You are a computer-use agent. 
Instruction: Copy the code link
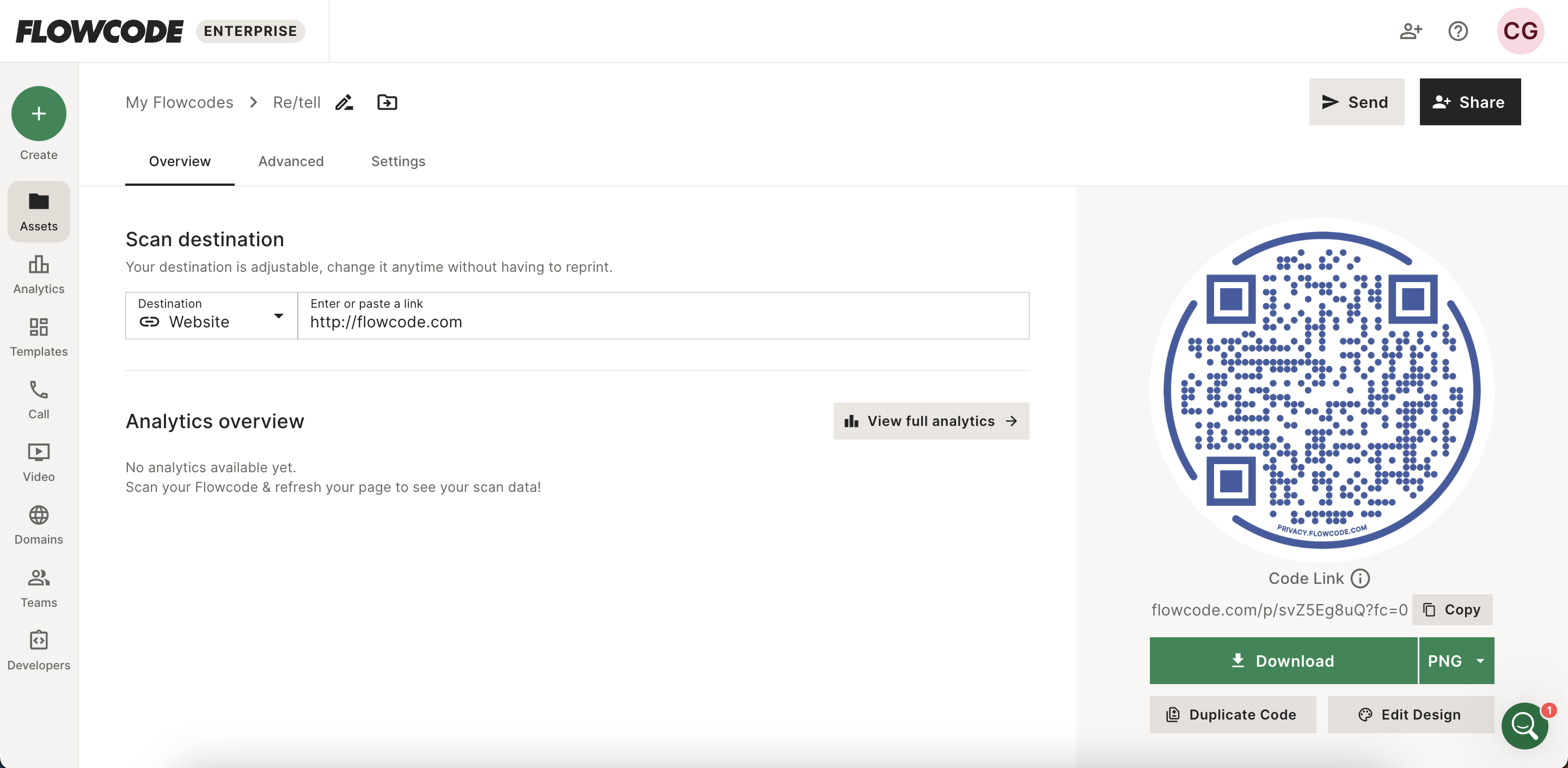1451,609
